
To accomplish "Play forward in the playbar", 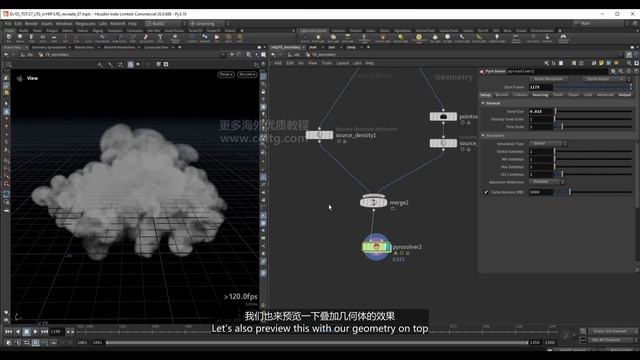I will click(36, 332).
